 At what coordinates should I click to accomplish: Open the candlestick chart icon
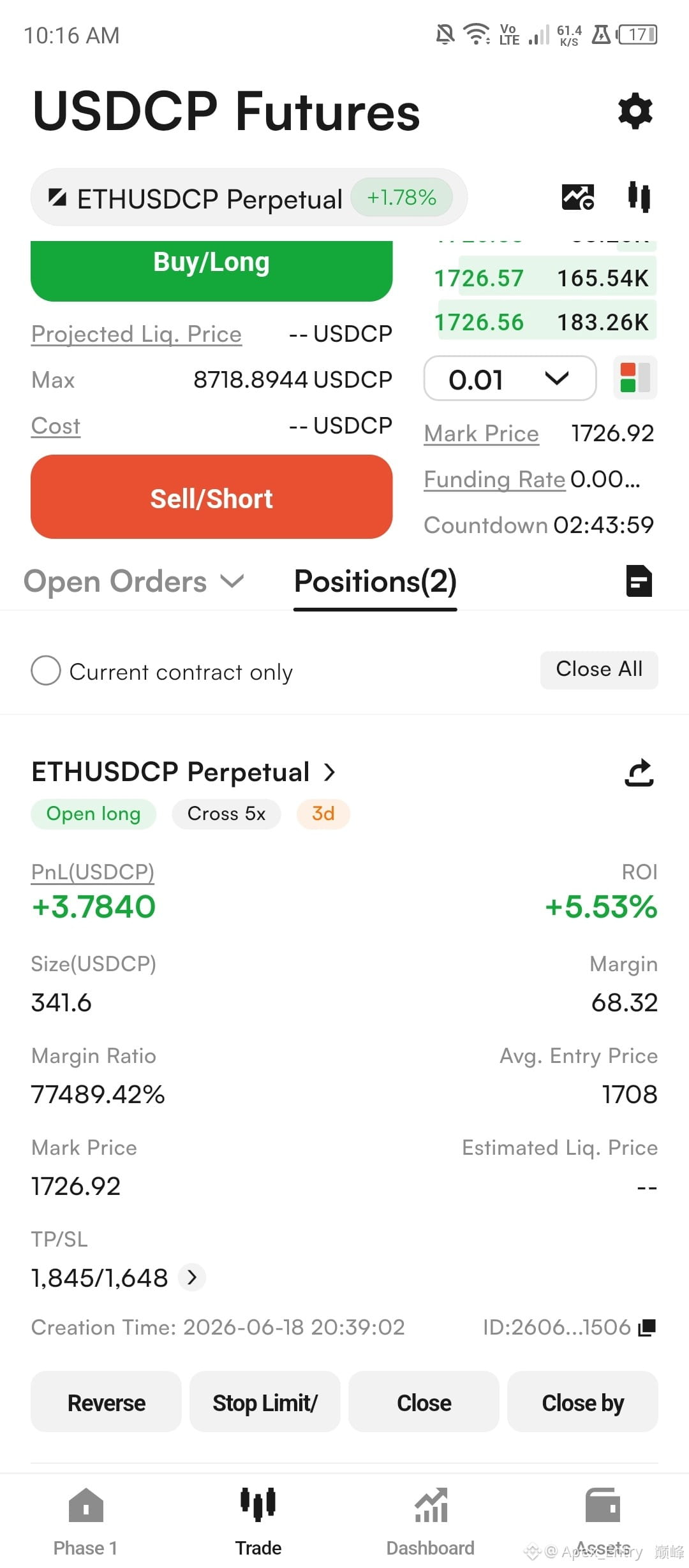pos(639,196)
